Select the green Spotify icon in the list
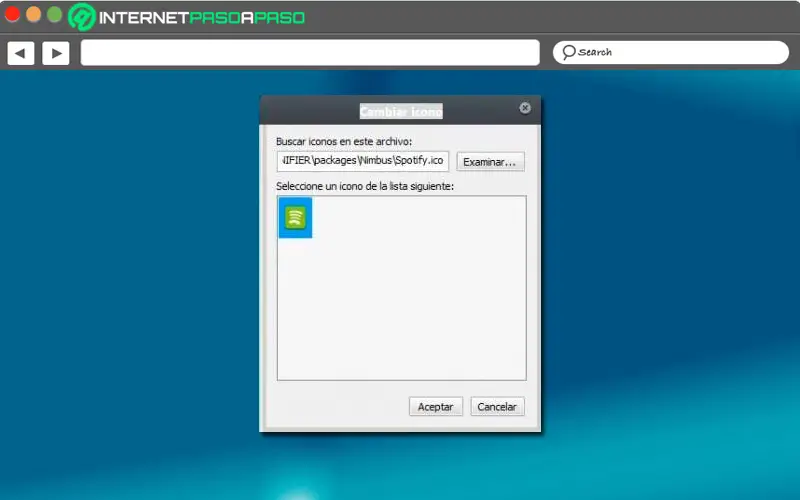 click(295, 217)
